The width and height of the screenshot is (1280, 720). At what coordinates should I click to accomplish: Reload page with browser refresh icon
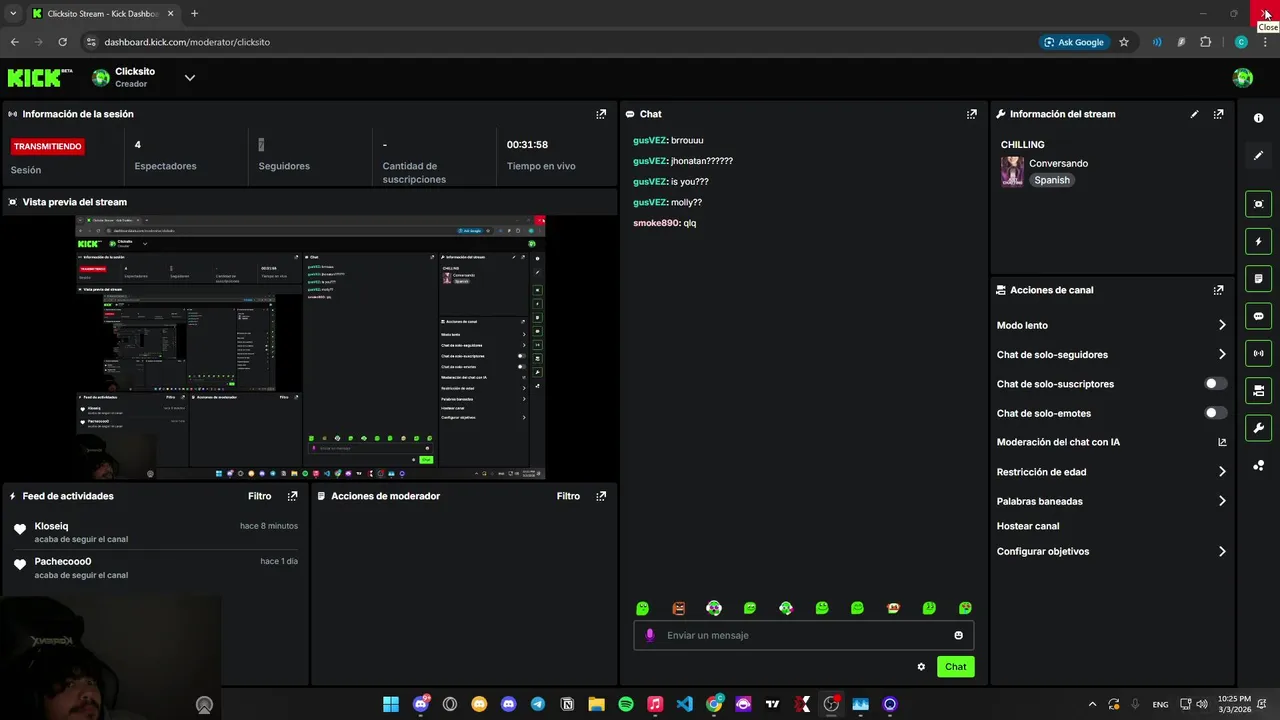coord(62,42)
